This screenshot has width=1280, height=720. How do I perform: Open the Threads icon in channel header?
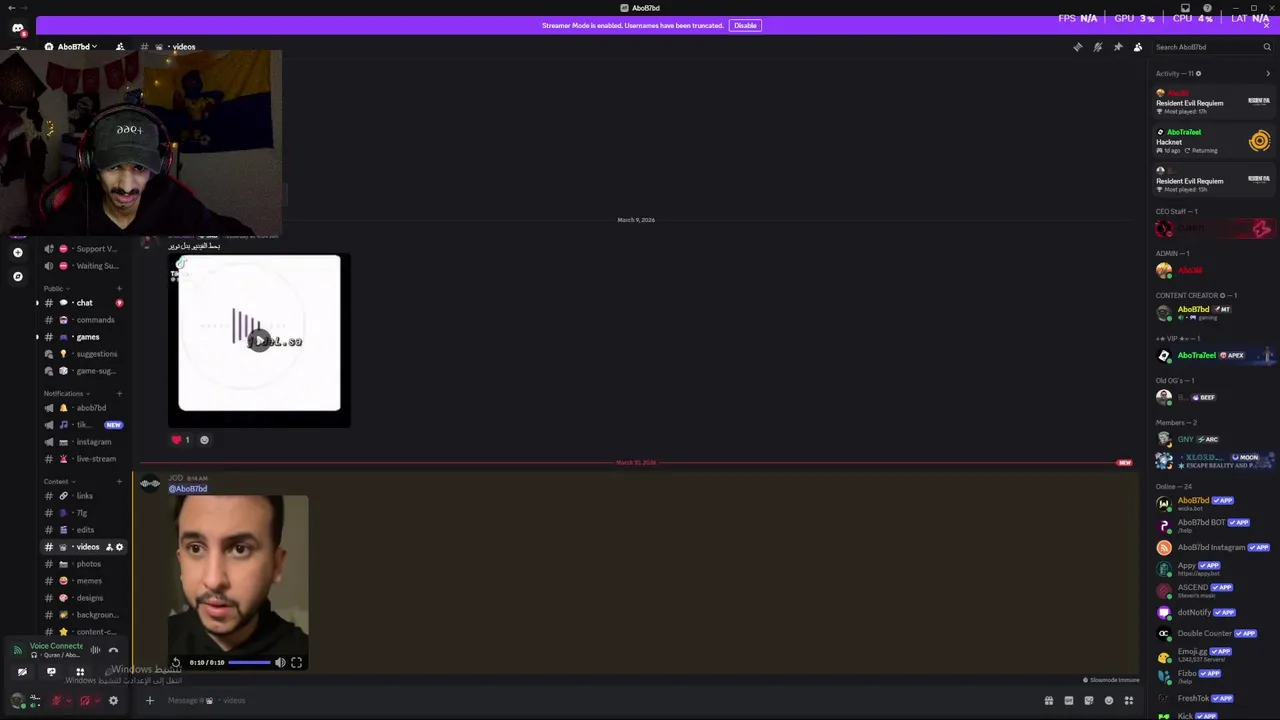[1078, 47]
